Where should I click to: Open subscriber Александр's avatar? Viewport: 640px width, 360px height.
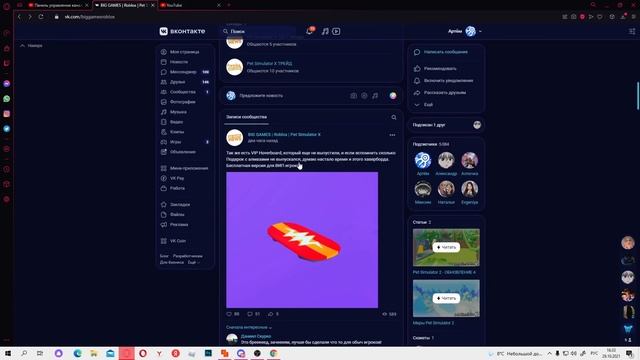446,160
